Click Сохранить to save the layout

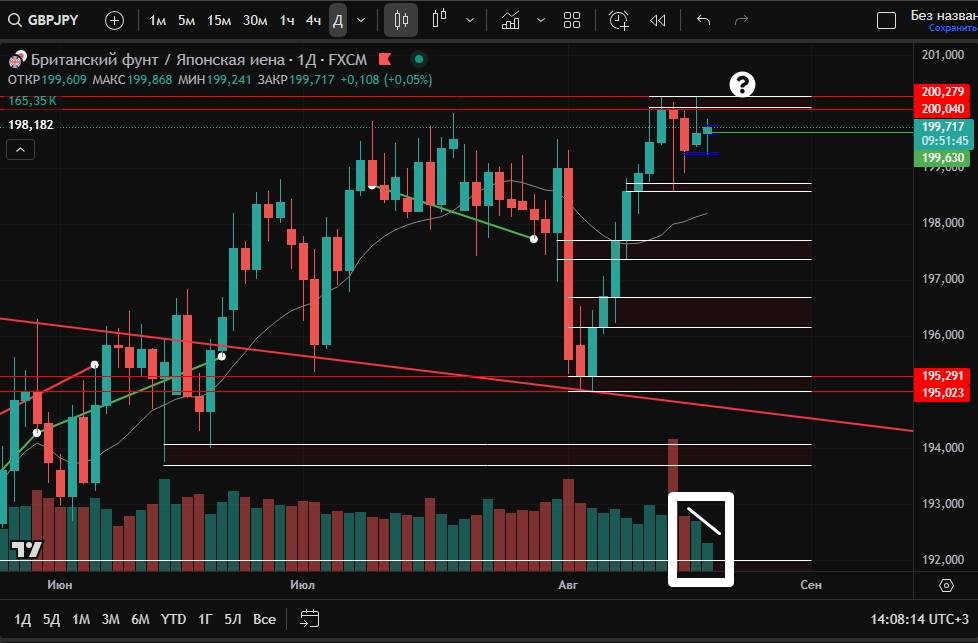pos(951,29)
